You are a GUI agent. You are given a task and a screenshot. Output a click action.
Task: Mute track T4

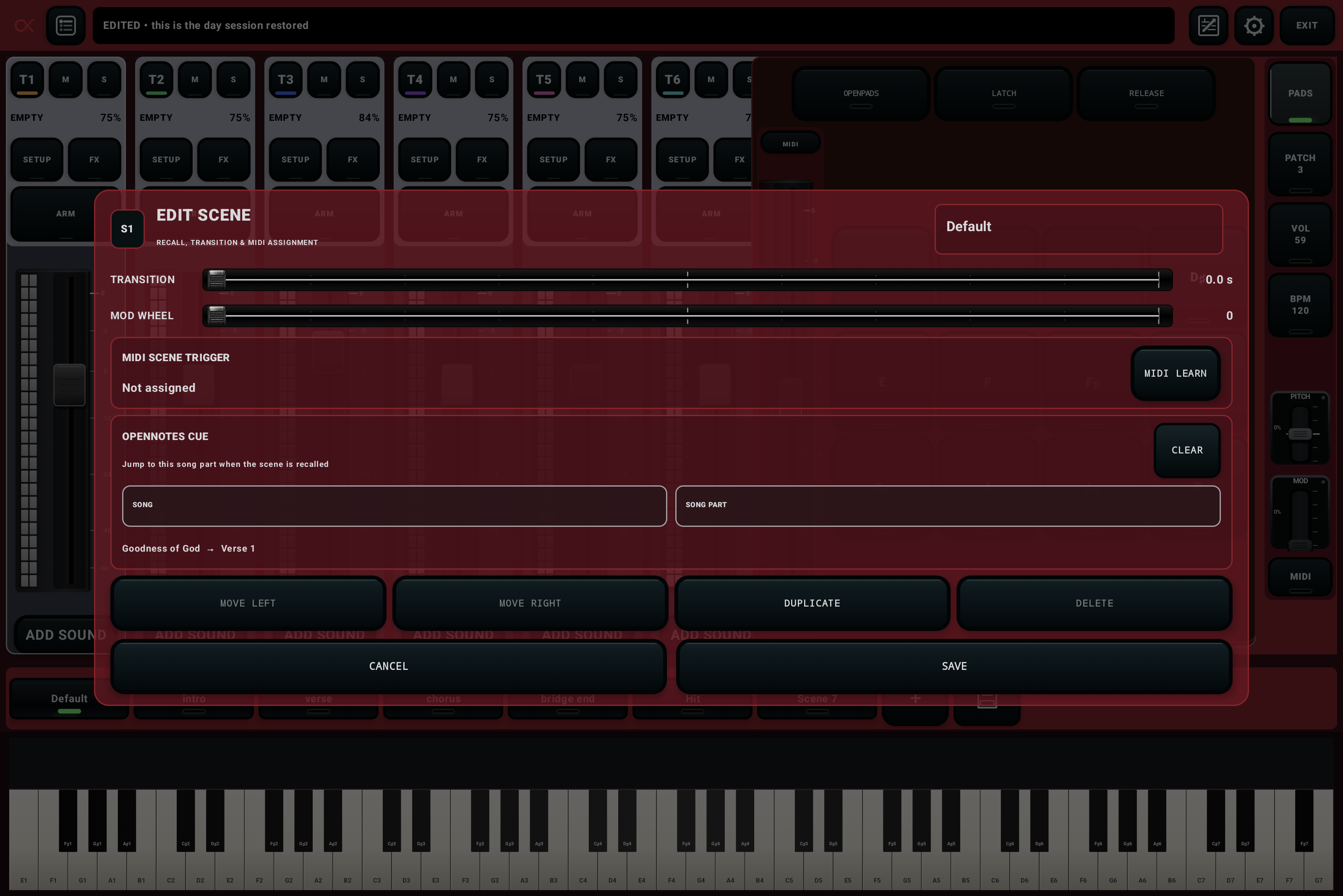453,79
